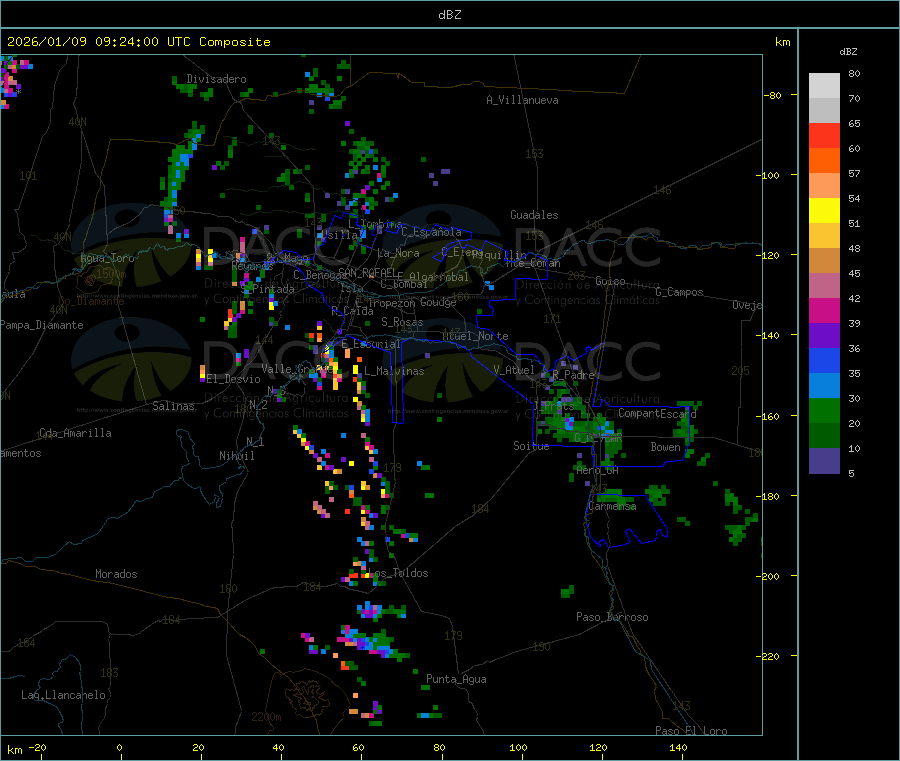Click the Paso_El_Loro label

691,731
